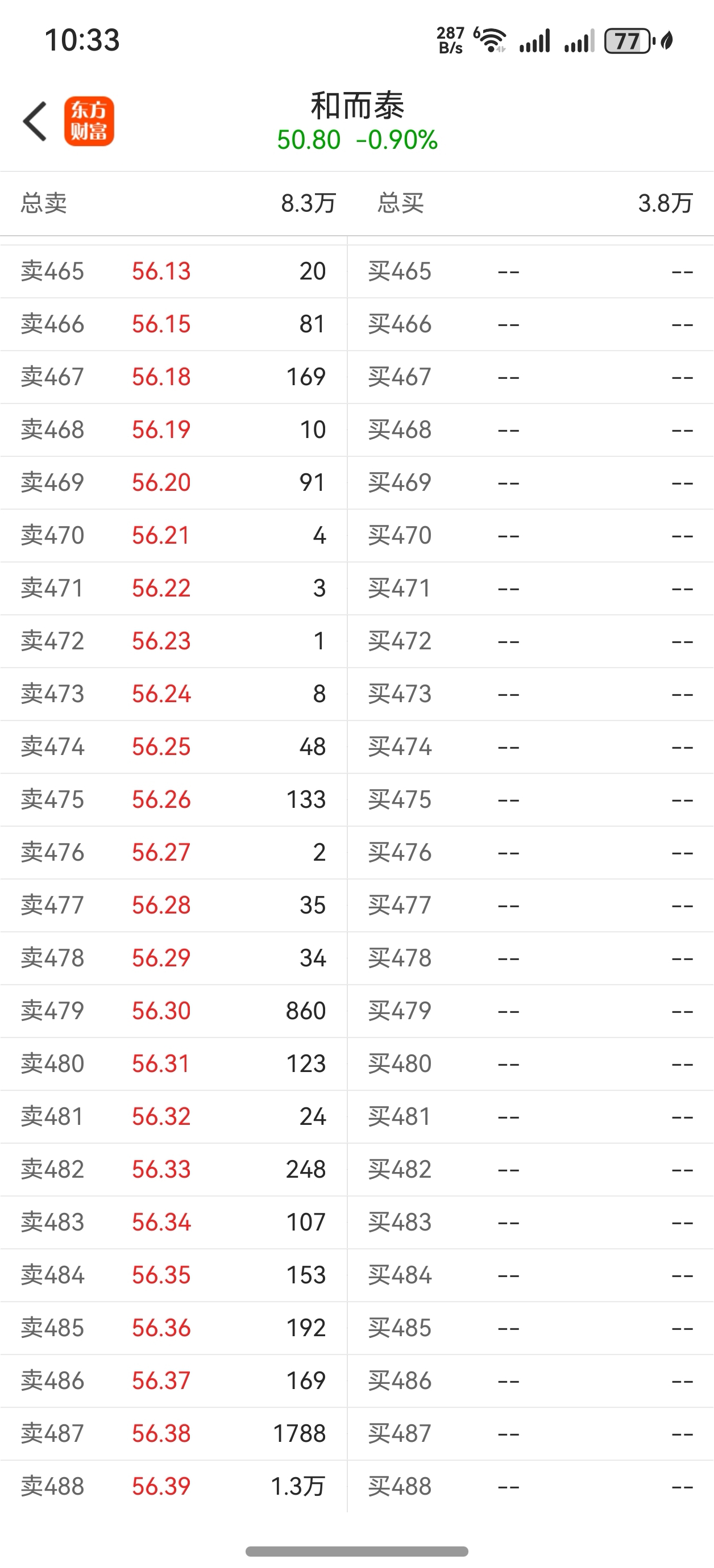Select sell order row 卖465
714x1568 pixels.
click(x=173, y=272)
